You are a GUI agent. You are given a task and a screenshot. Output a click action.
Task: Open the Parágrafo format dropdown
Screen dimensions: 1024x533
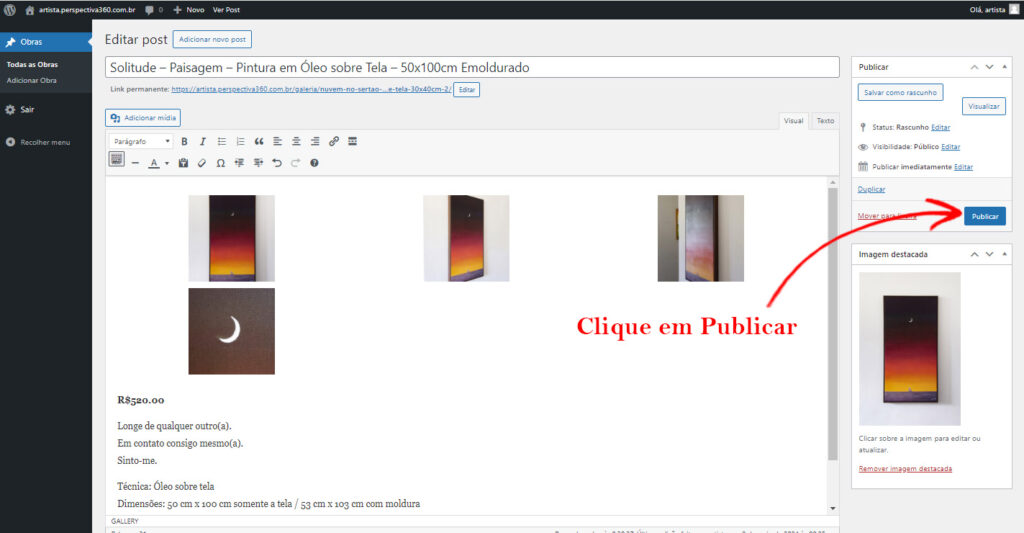[141, 141]
